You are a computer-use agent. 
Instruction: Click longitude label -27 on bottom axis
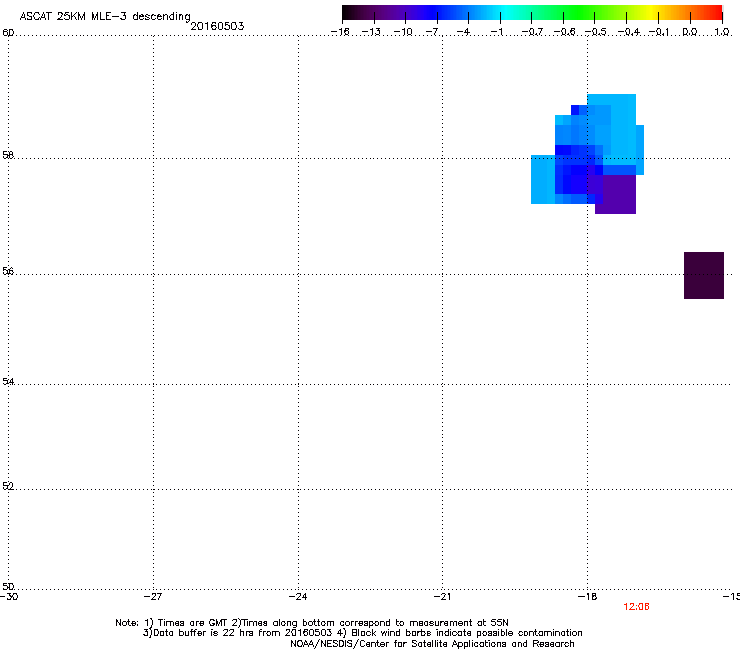click(x=153, y=597)
